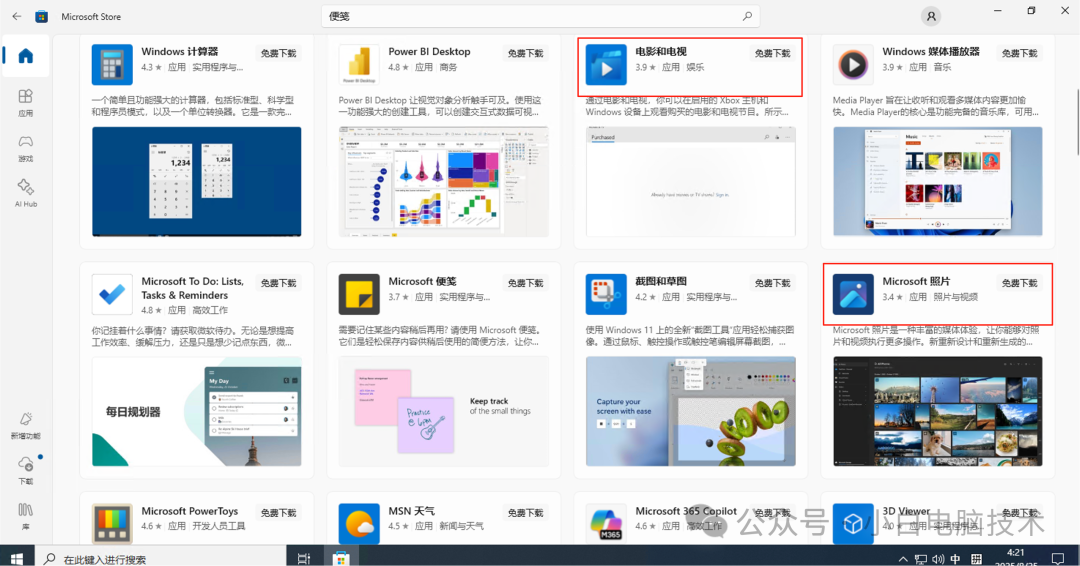Click 免费下载 for Microsoft 便笺

[526, 283]
